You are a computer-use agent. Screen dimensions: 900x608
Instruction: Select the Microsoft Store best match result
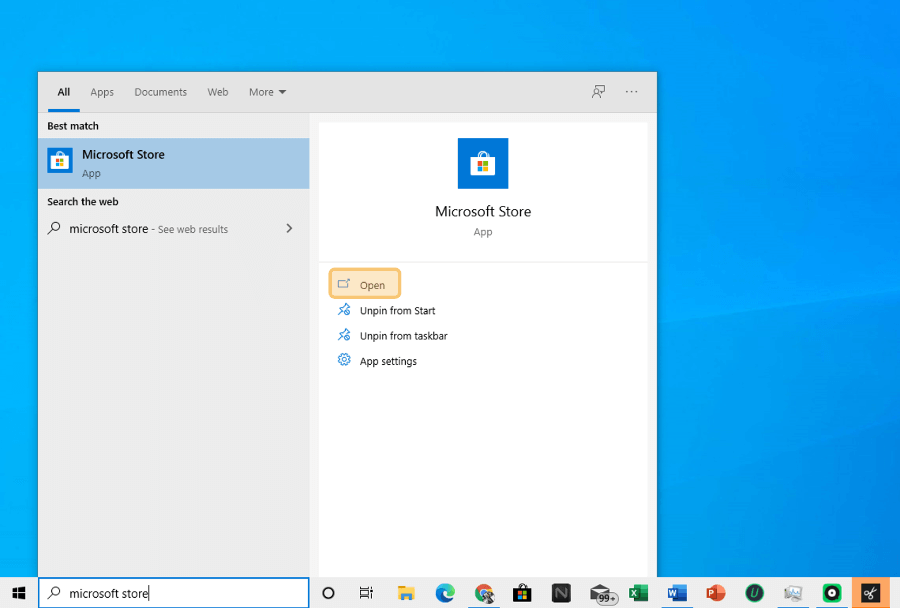173,163
